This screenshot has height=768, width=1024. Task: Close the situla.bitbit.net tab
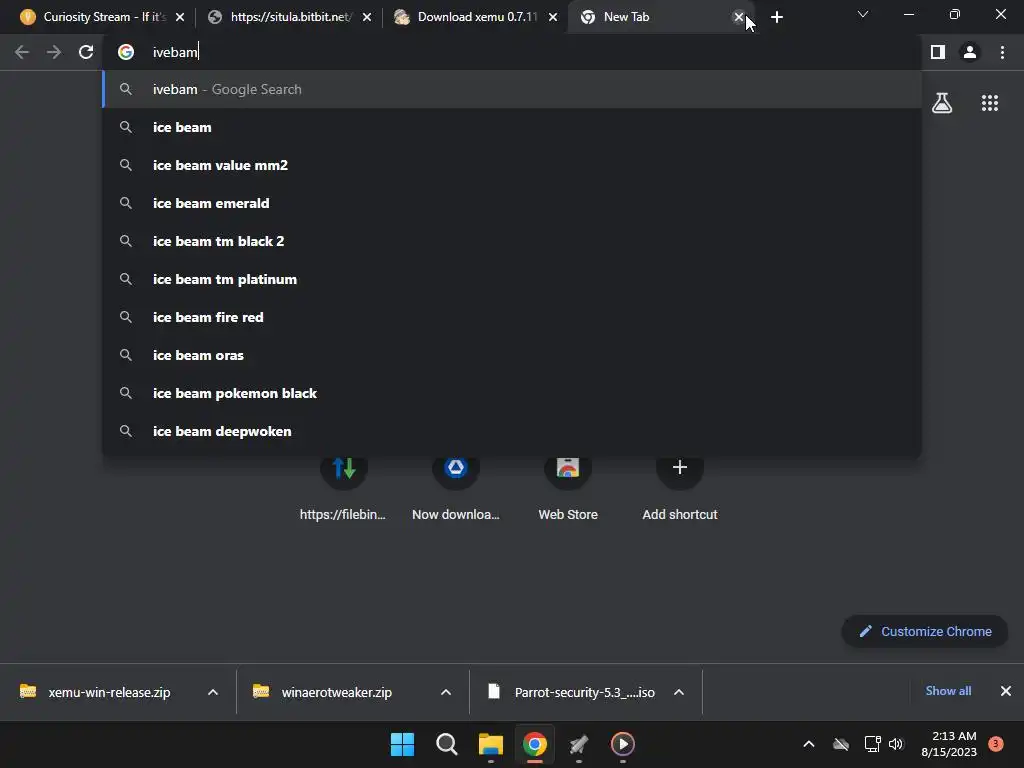pos(367,17)
